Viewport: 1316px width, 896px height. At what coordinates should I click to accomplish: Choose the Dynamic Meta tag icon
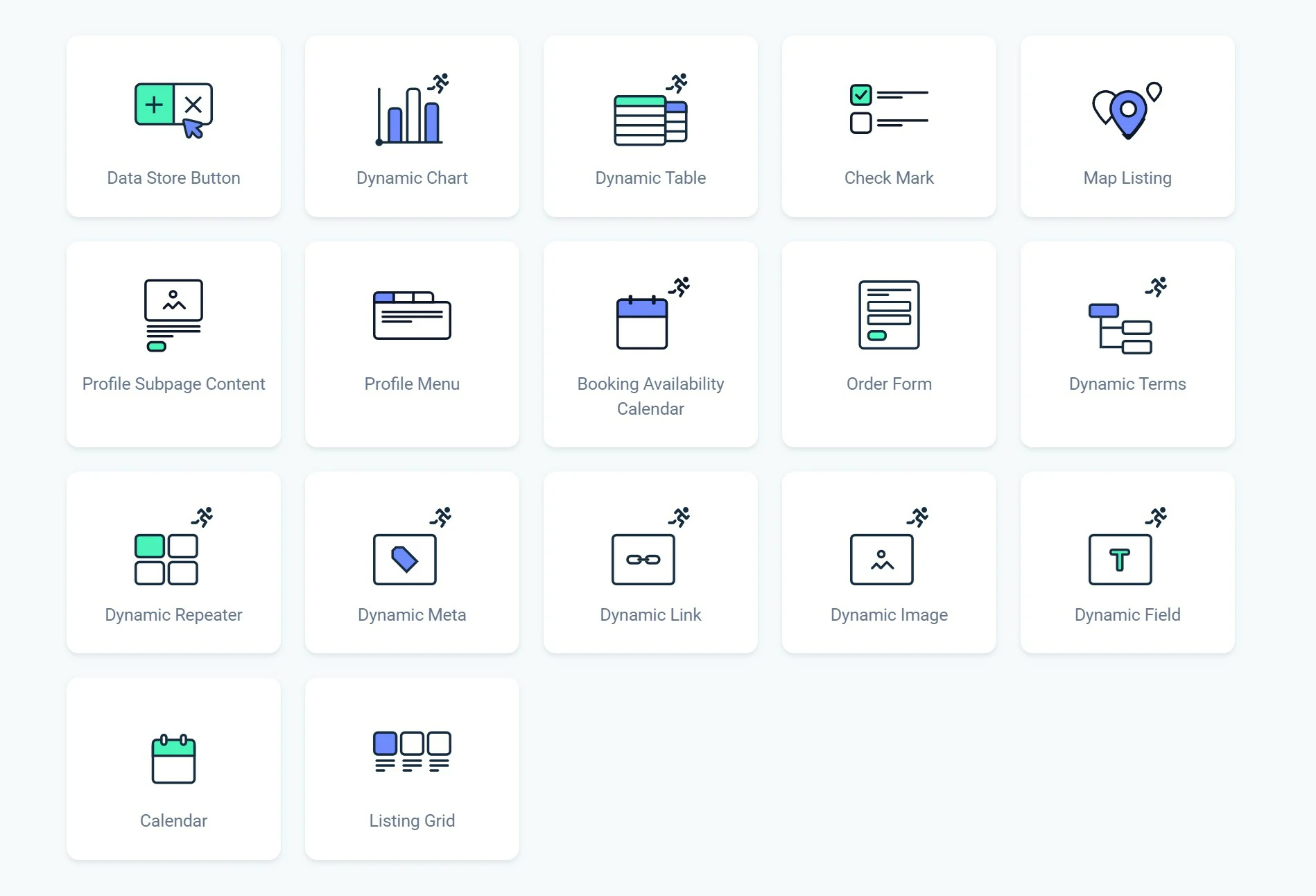click(405, 558)
